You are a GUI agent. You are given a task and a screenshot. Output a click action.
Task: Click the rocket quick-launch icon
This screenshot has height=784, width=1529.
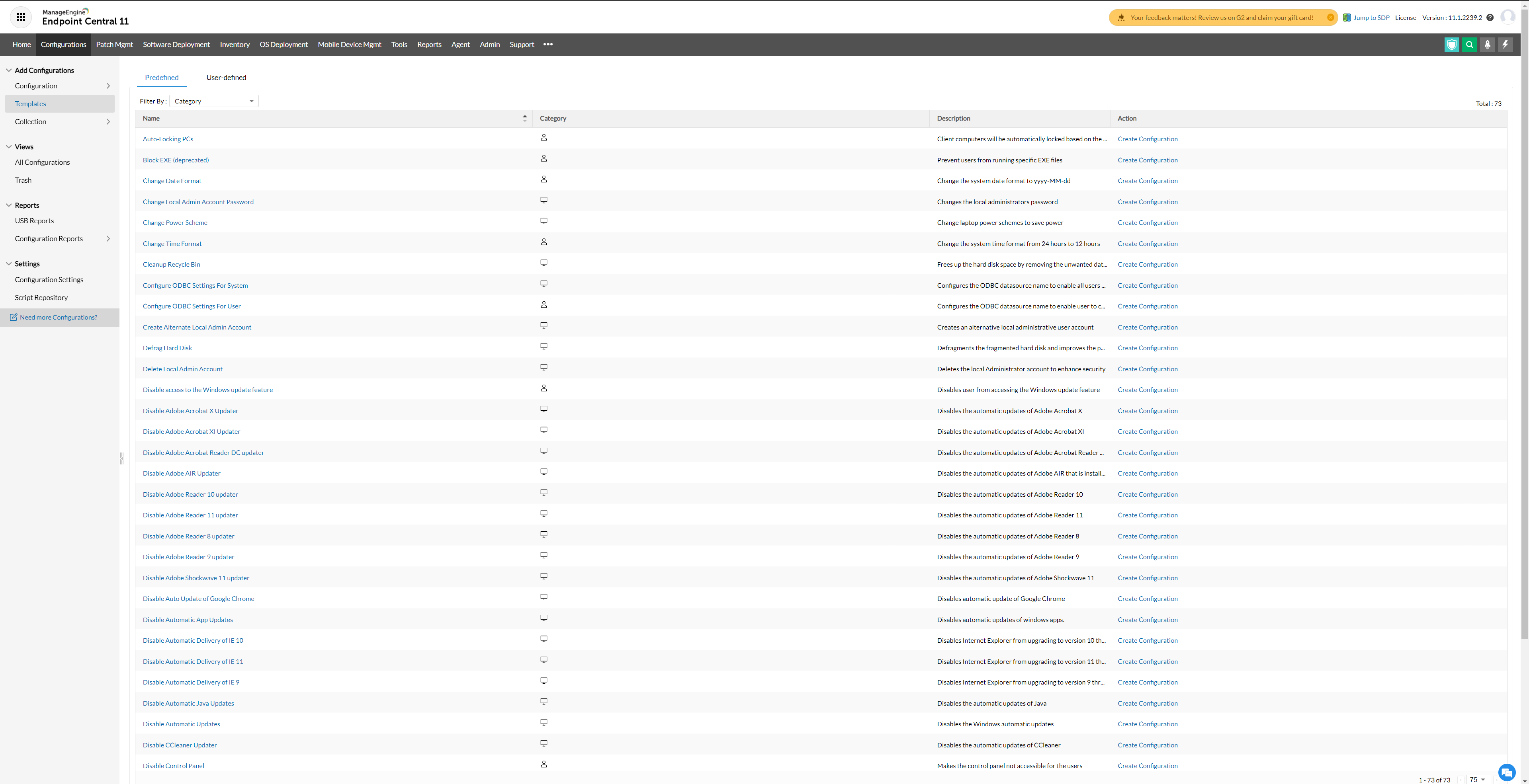[1487, 45]
